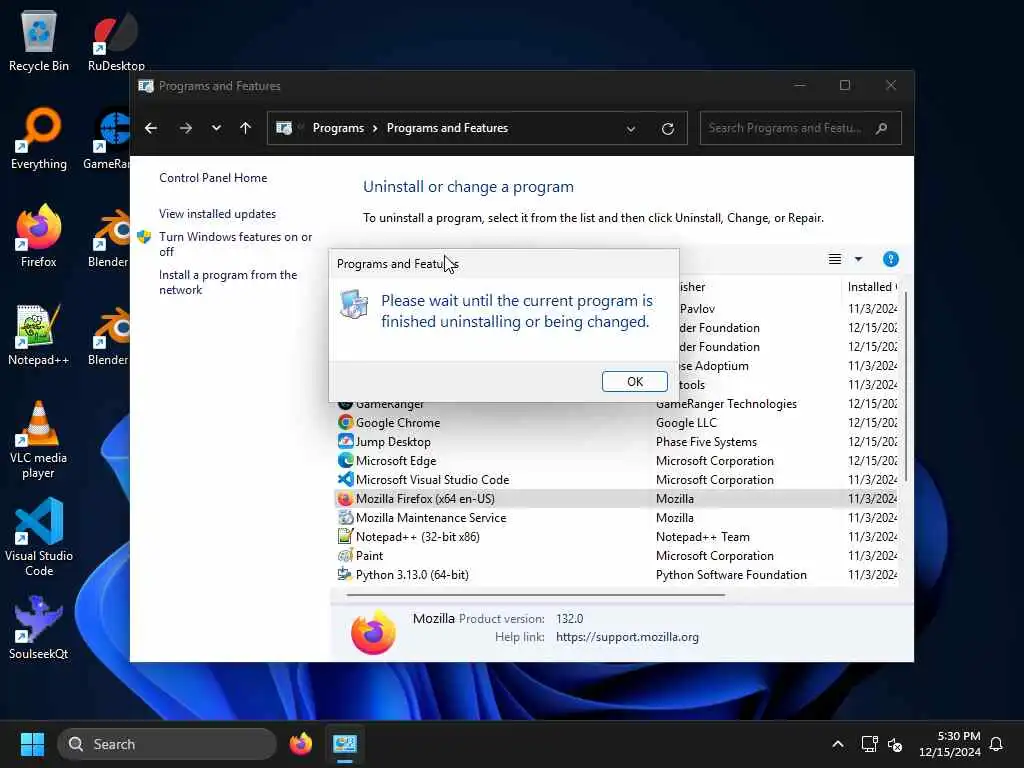Open Control Panel Home link

pos(213,178)
